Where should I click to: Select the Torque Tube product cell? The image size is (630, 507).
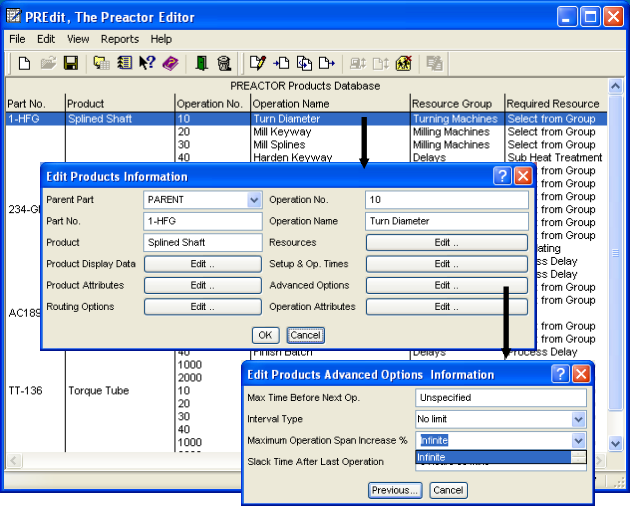98,390
